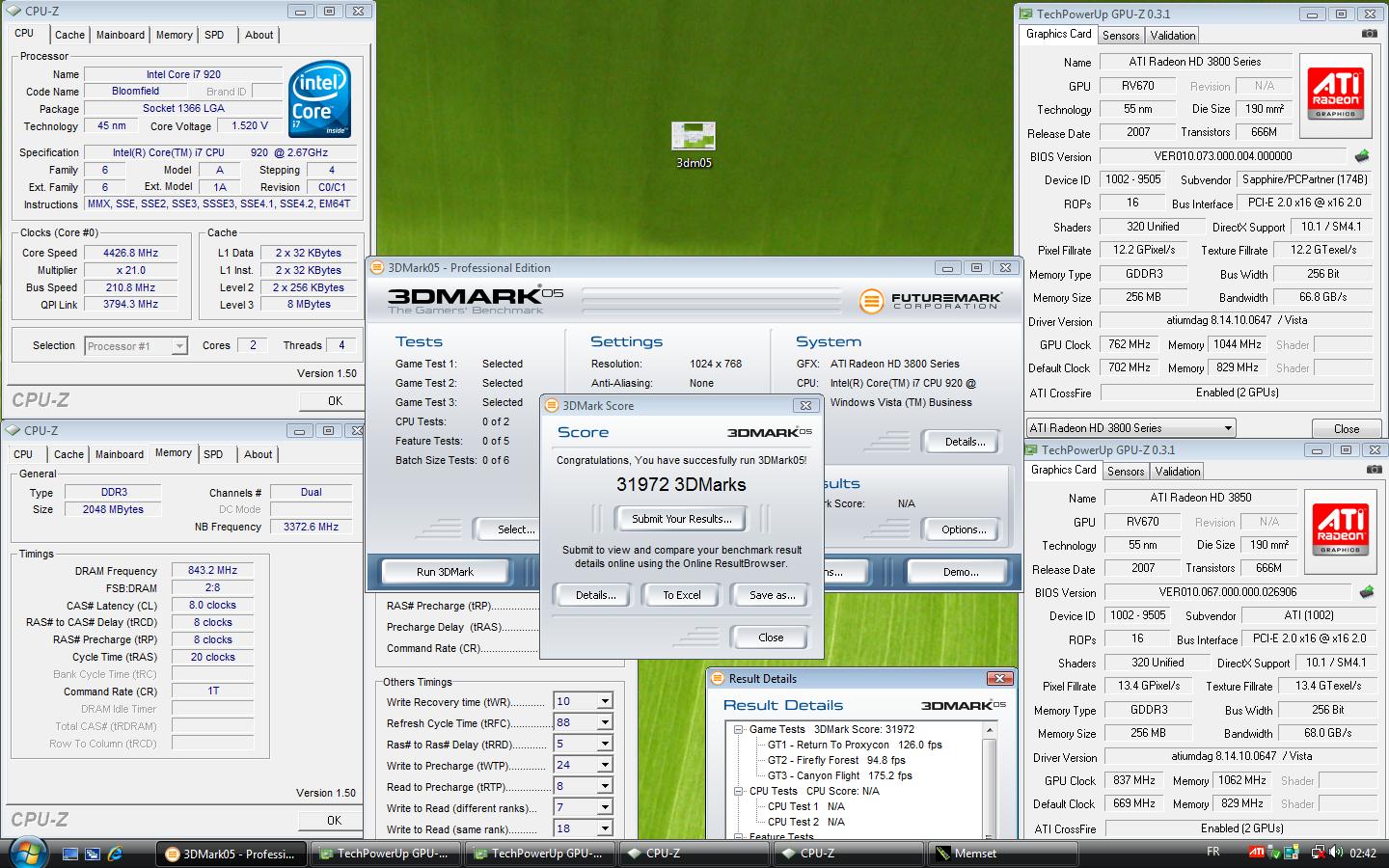Open SPD tab in top CPU-Z window
1389x868 pixels.
click(x=214, y=35)
